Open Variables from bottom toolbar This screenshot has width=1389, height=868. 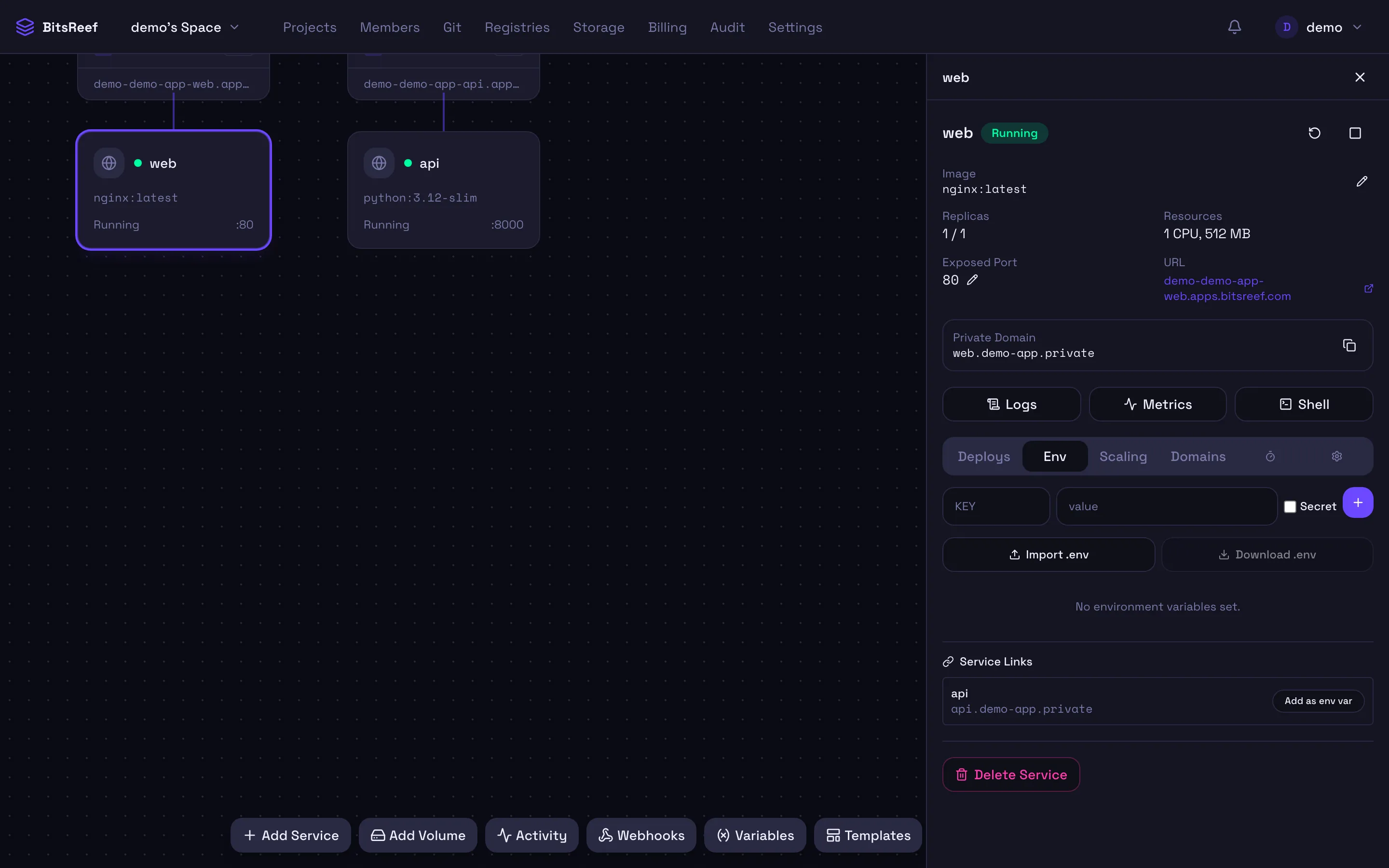pyautogui.click(x=755, y=835)
